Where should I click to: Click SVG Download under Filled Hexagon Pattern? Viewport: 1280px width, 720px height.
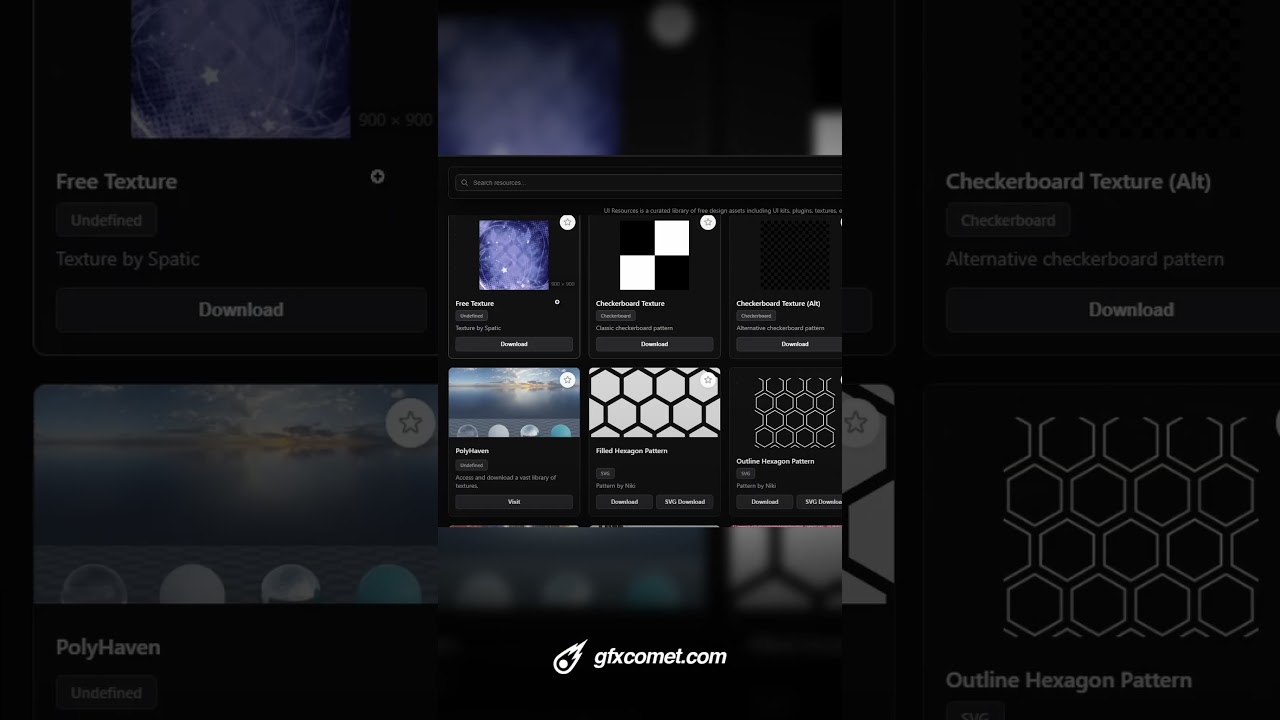[x=685, y=502]
